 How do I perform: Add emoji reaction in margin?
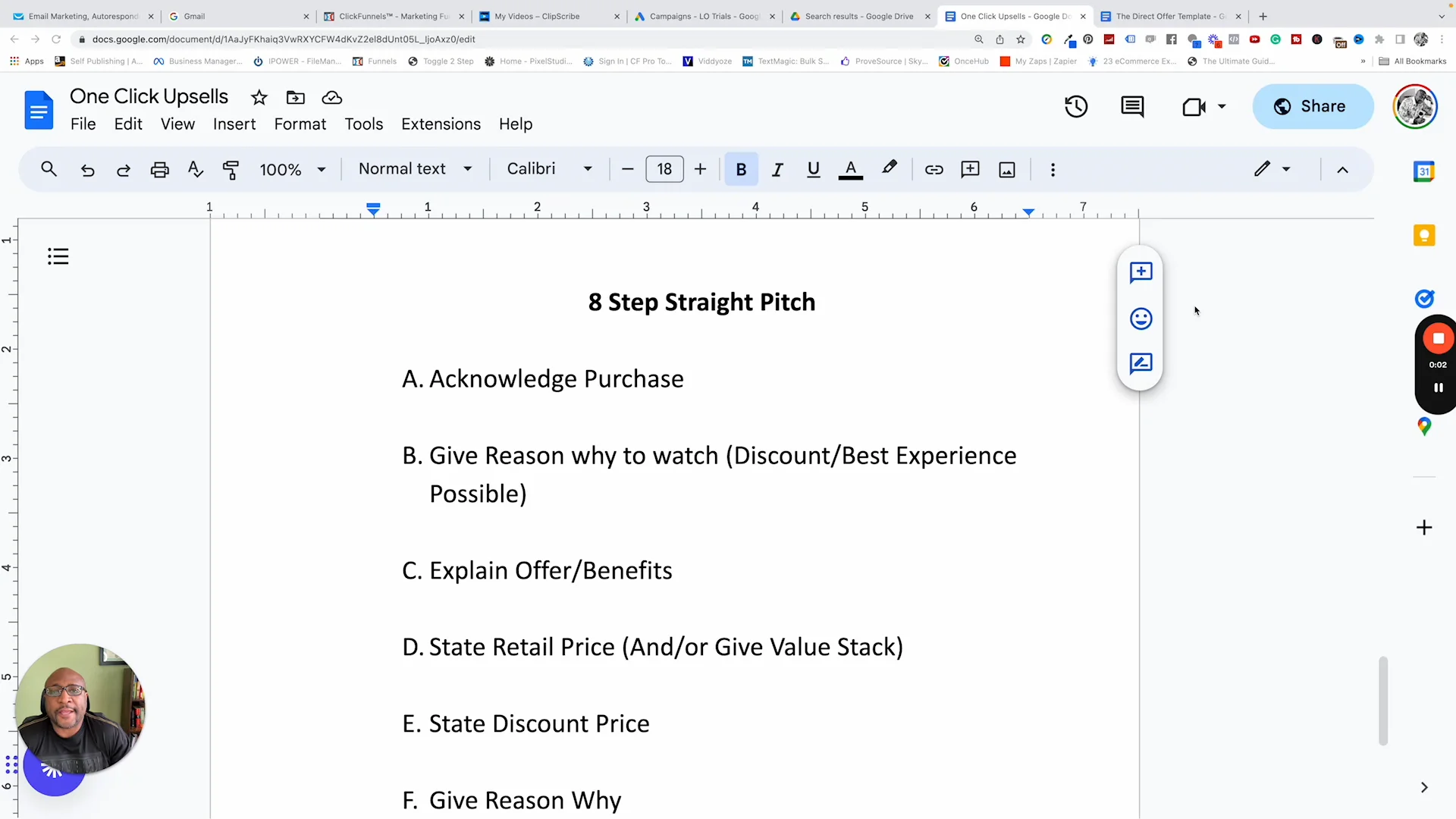1141,318
